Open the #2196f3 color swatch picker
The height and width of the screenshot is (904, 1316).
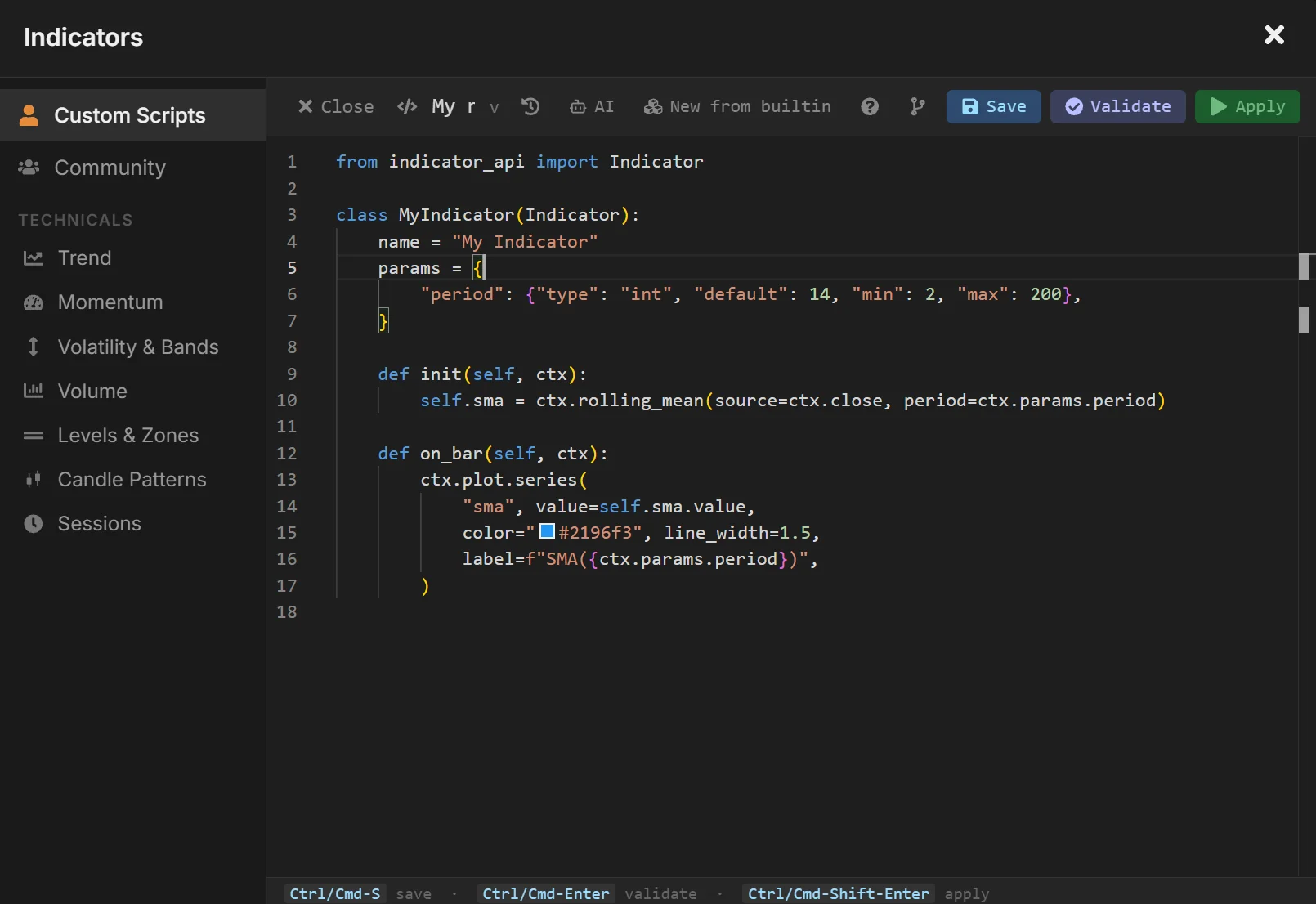pyautogui.click(x=548, y=531)
